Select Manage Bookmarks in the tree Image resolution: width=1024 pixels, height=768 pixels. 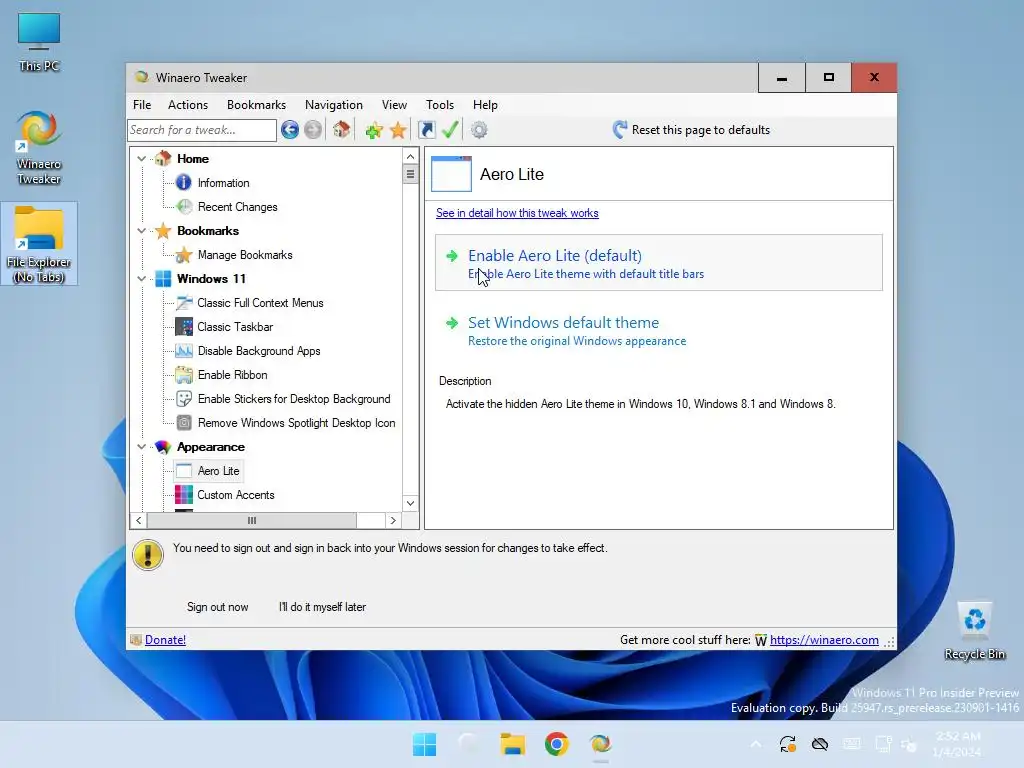coord(245,255)
